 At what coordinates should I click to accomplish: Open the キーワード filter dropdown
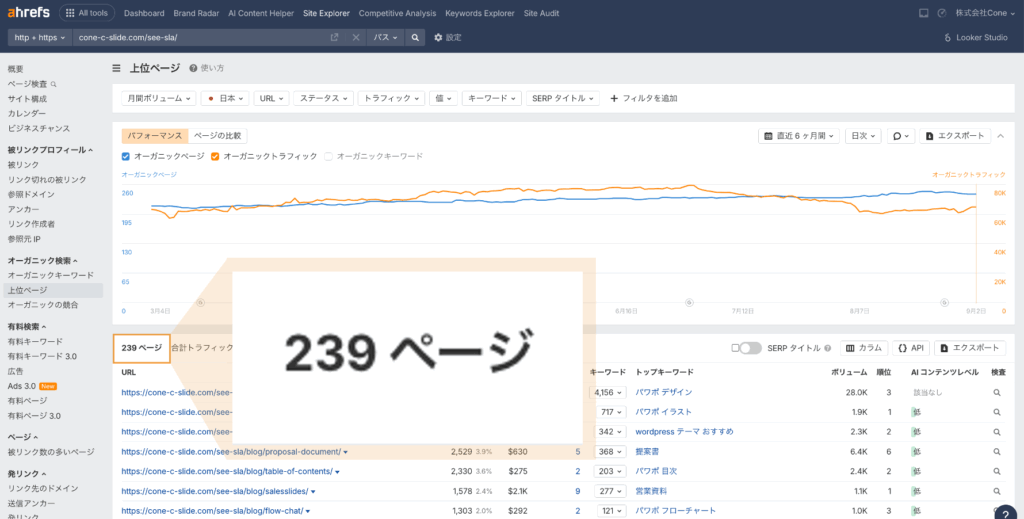[x=491, y=99]
